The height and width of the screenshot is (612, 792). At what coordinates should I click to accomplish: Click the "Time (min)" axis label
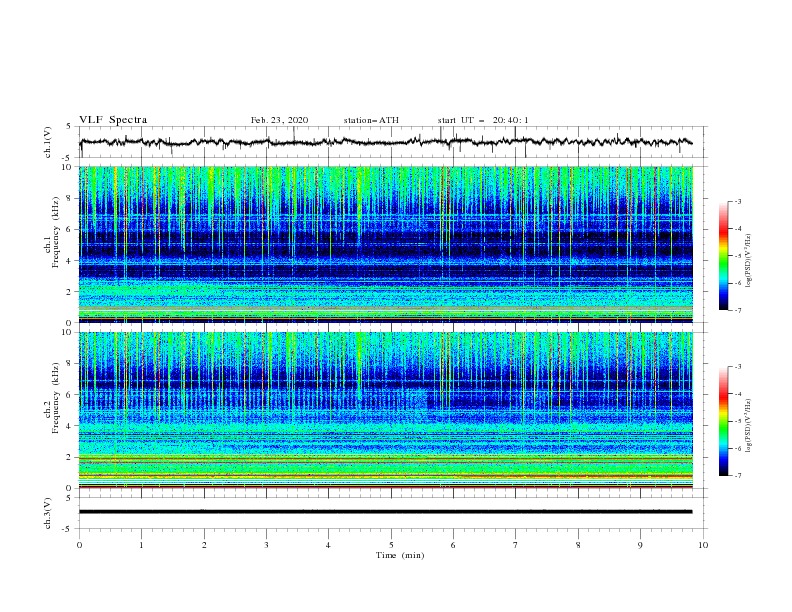point(400,555)
